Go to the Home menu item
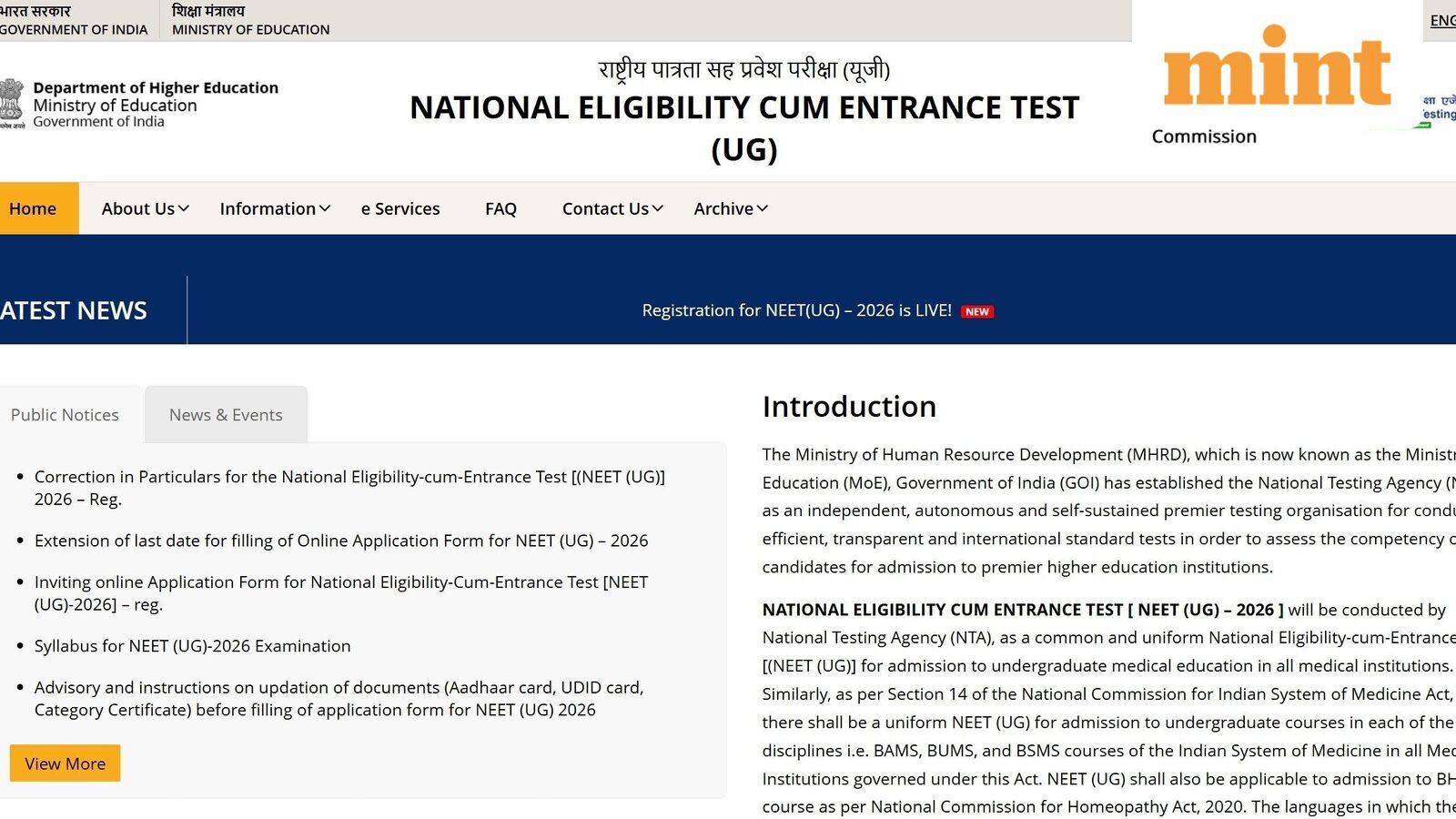The image size is (1456, 819). click(x=33, y=208)
